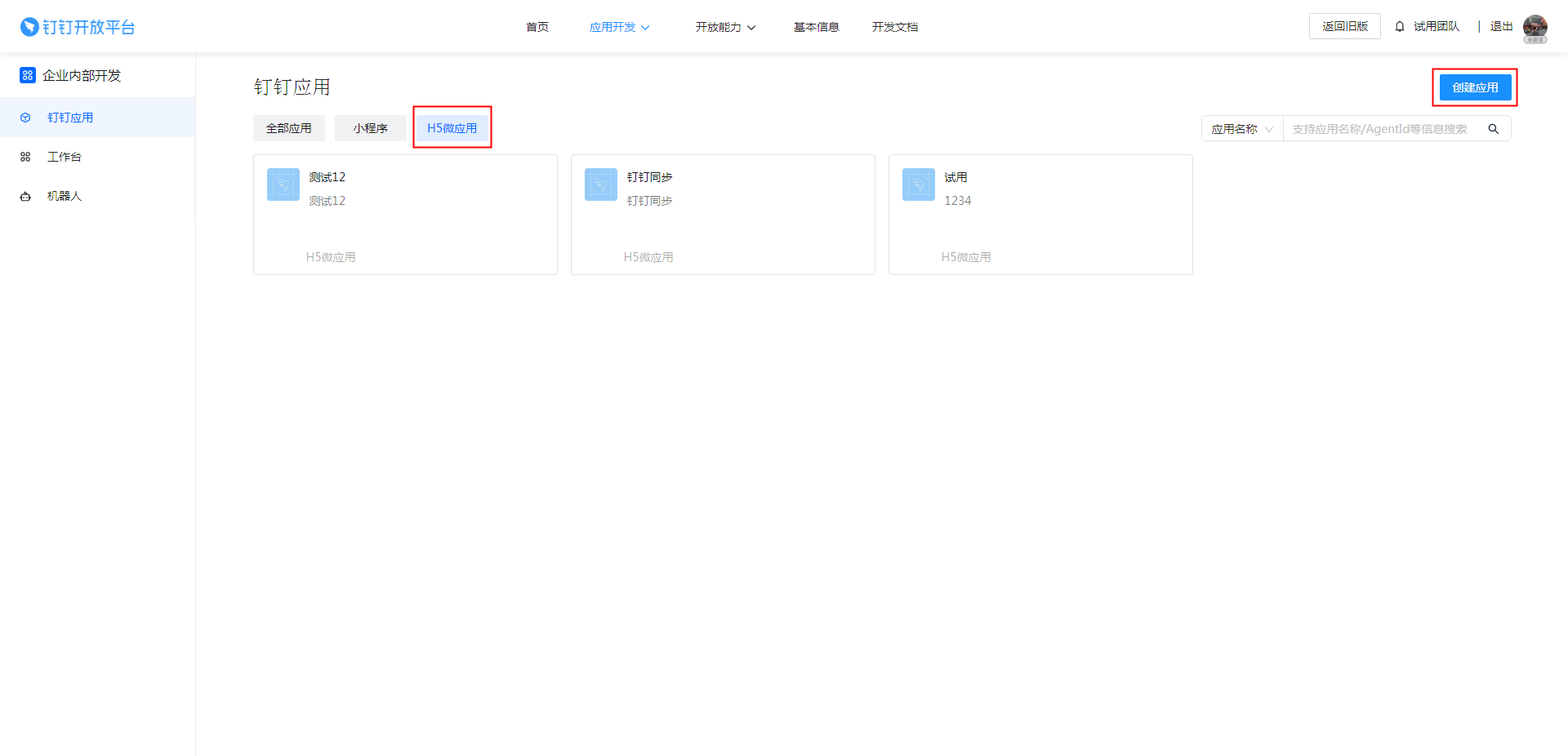Viewport: 1568px width, 756px height.
Task: Select 钉钉应用 in the sidebar
Action: (97, 118)
